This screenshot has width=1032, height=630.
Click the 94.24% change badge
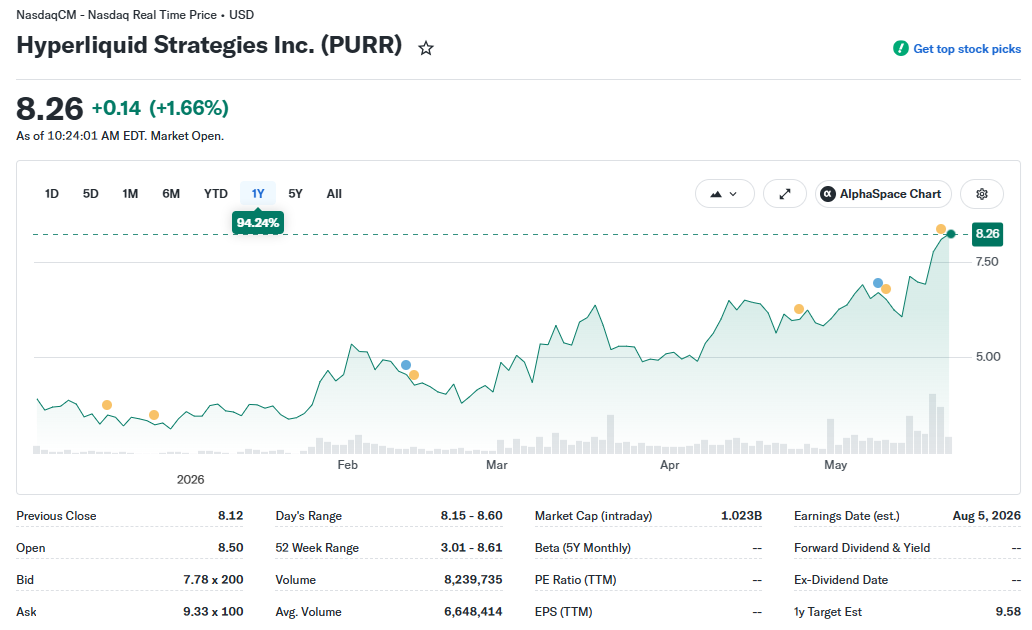coord(258,223)
